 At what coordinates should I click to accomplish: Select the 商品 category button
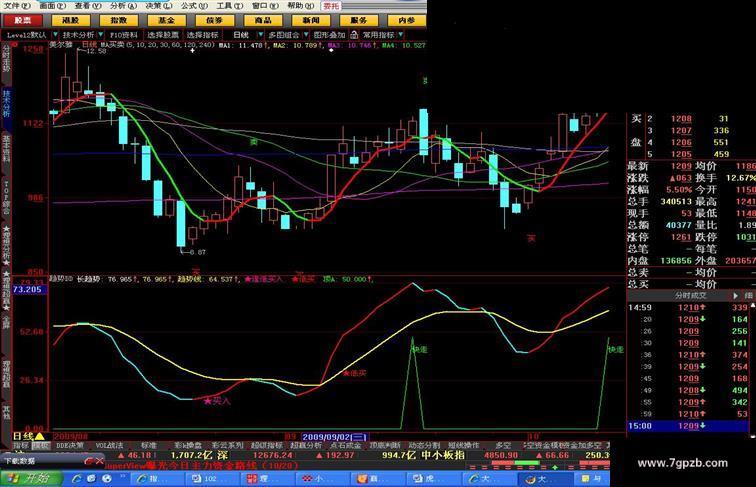tap(263, 20)
